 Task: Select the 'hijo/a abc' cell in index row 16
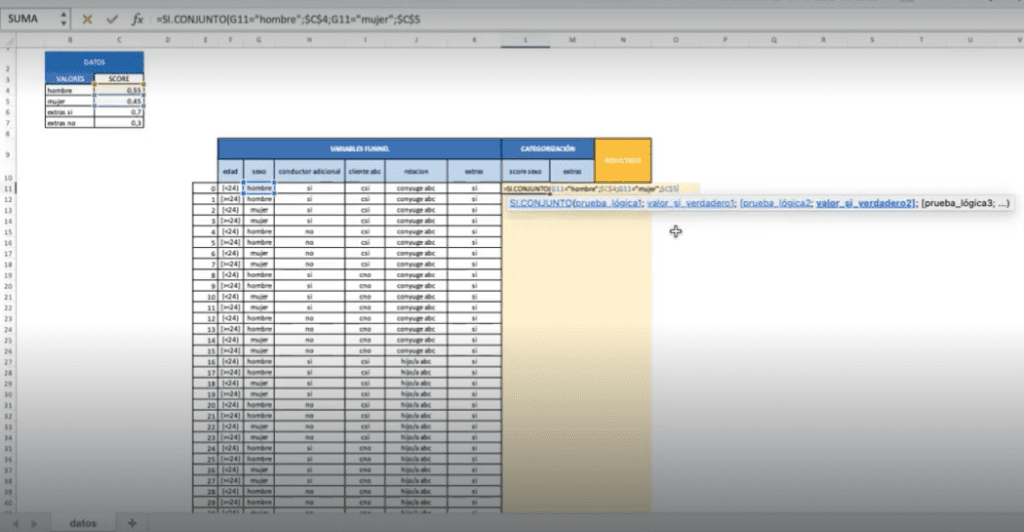416,361
